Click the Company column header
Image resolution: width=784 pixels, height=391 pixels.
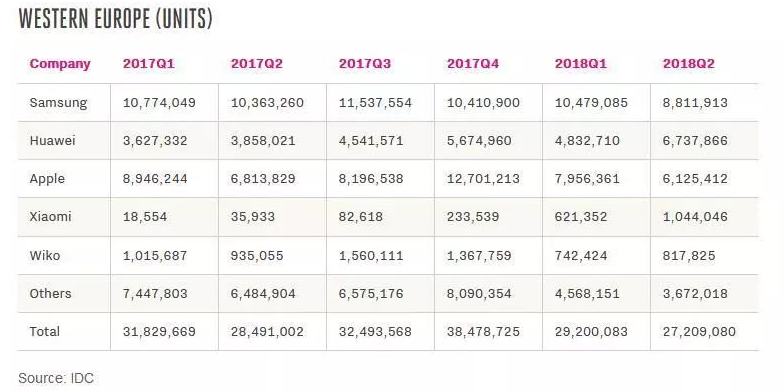pyautogui.click(x=60, y=64)
